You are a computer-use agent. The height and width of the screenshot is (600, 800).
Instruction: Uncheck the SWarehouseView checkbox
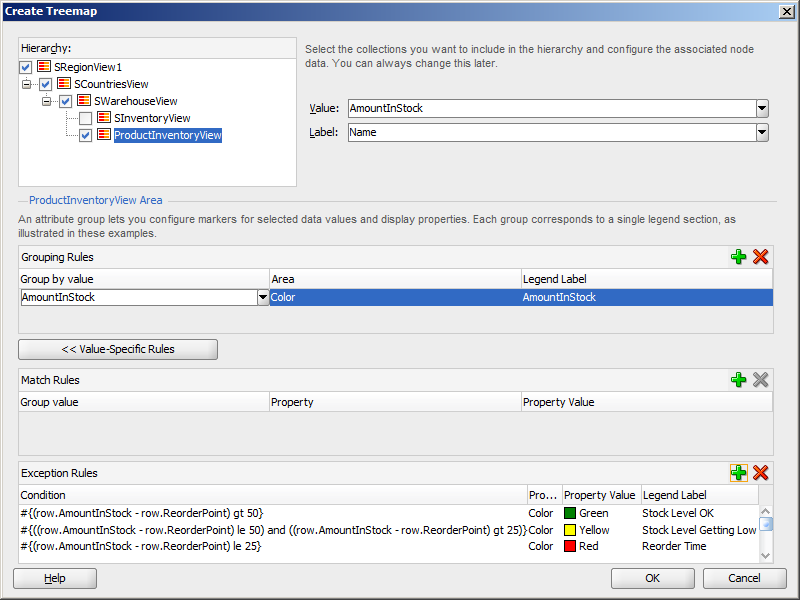pos(65,101)
